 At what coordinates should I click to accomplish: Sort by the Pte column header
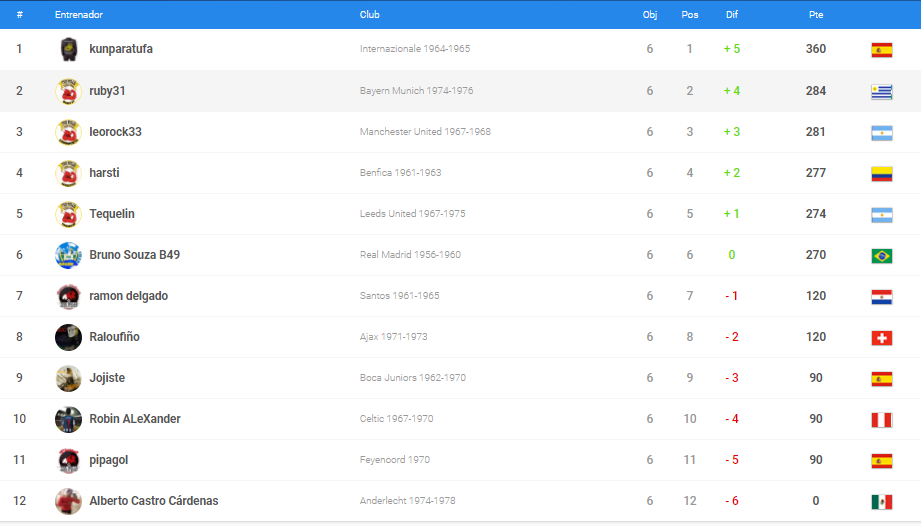click(x=815, y=15)
